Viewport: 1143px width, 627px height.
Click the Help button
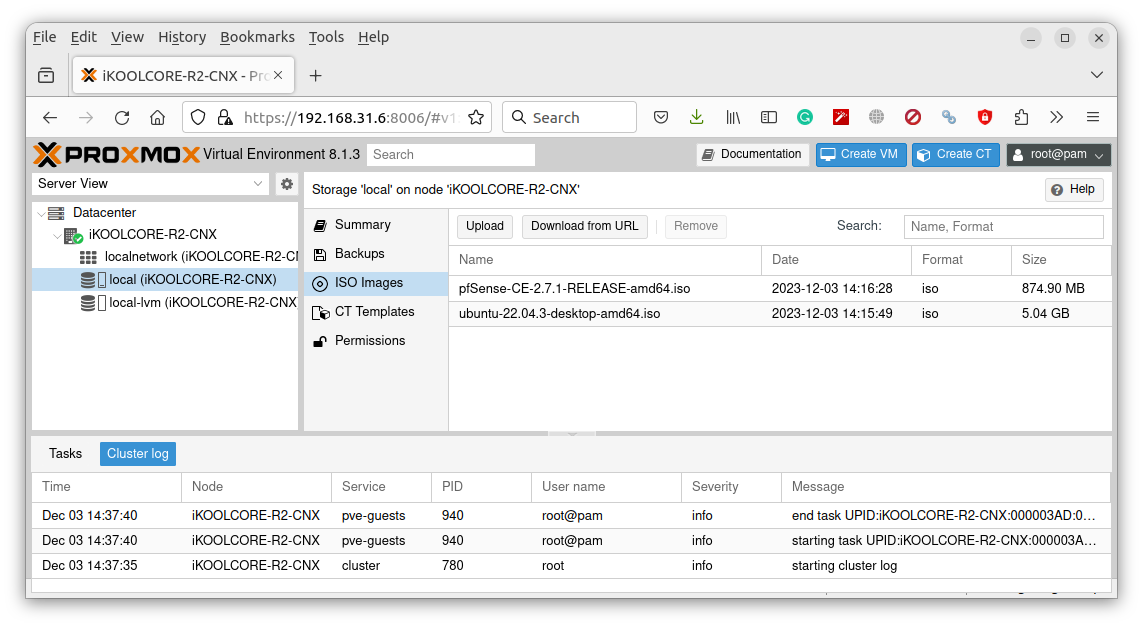[x=1074, y=190]
